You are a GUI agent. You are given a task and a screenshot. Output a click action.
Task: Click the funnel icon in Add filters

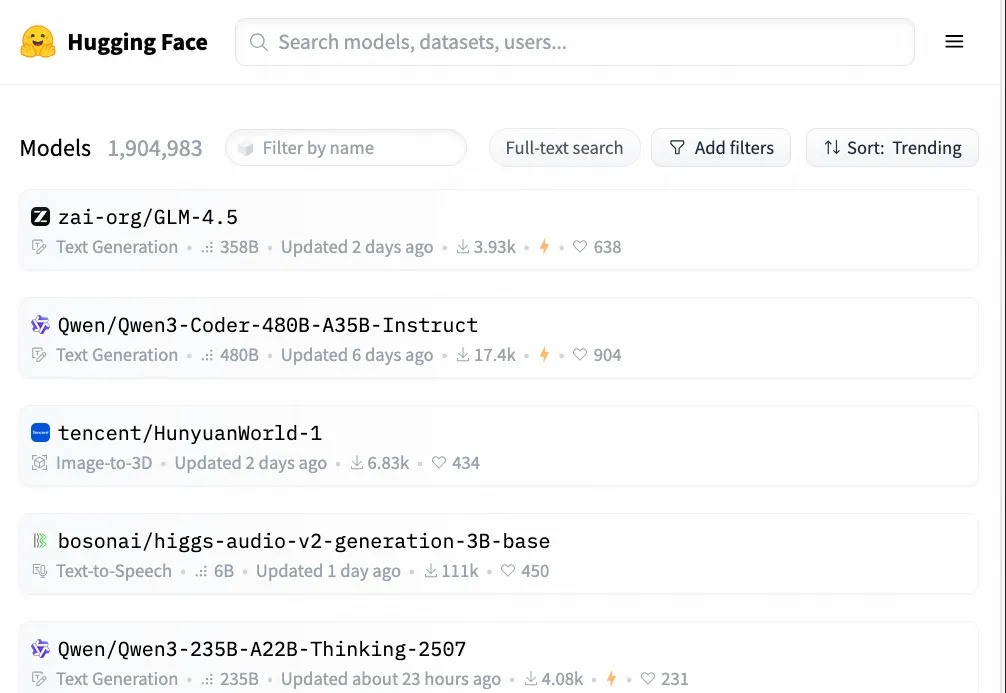tap(677, 148)
